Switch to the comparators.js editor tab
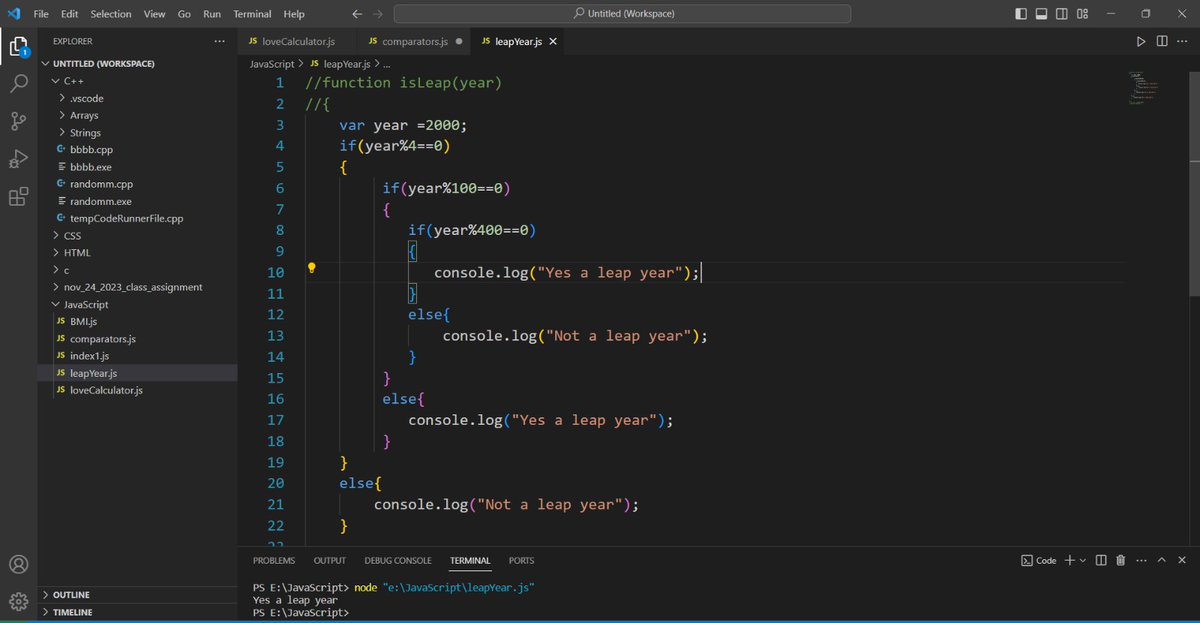This screenshot has height=623, width=1200. [x=413, y=41]
